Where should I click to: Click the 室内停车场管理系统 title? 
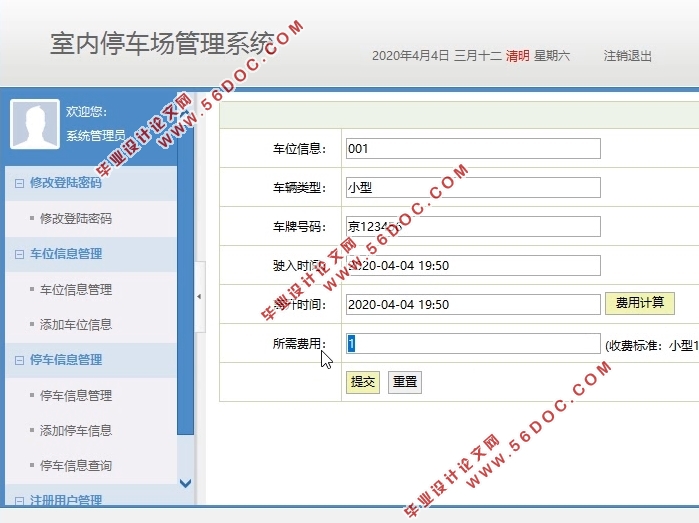coord(162,43)
